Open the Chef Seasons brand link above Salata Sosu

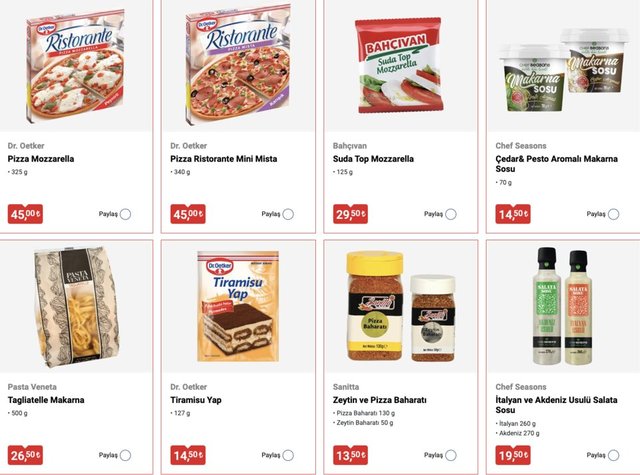click(521, 387)
